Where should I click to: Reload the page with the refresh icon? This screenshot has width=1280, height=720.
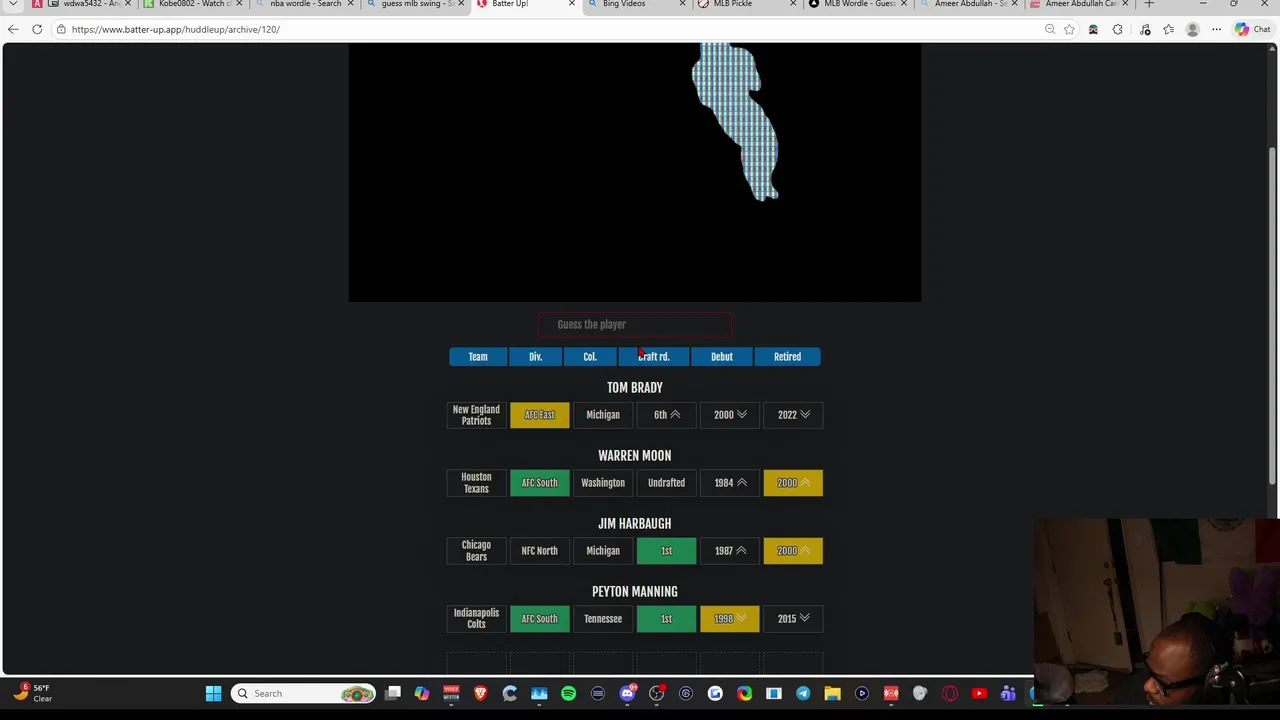click(37, 29)
